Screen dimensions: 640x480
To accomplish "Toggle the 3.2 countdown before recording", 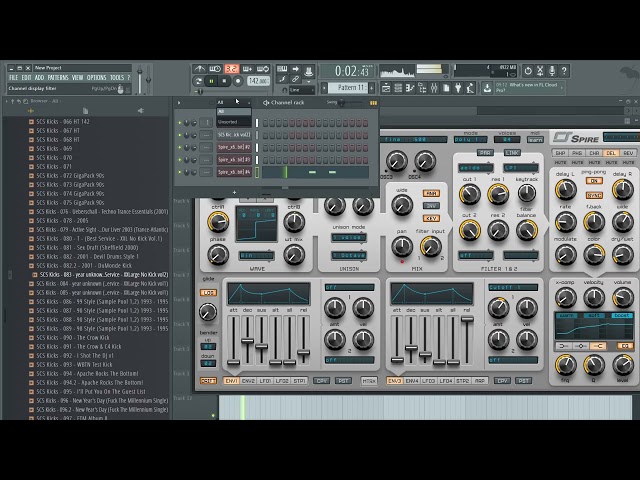I will 231,69.
